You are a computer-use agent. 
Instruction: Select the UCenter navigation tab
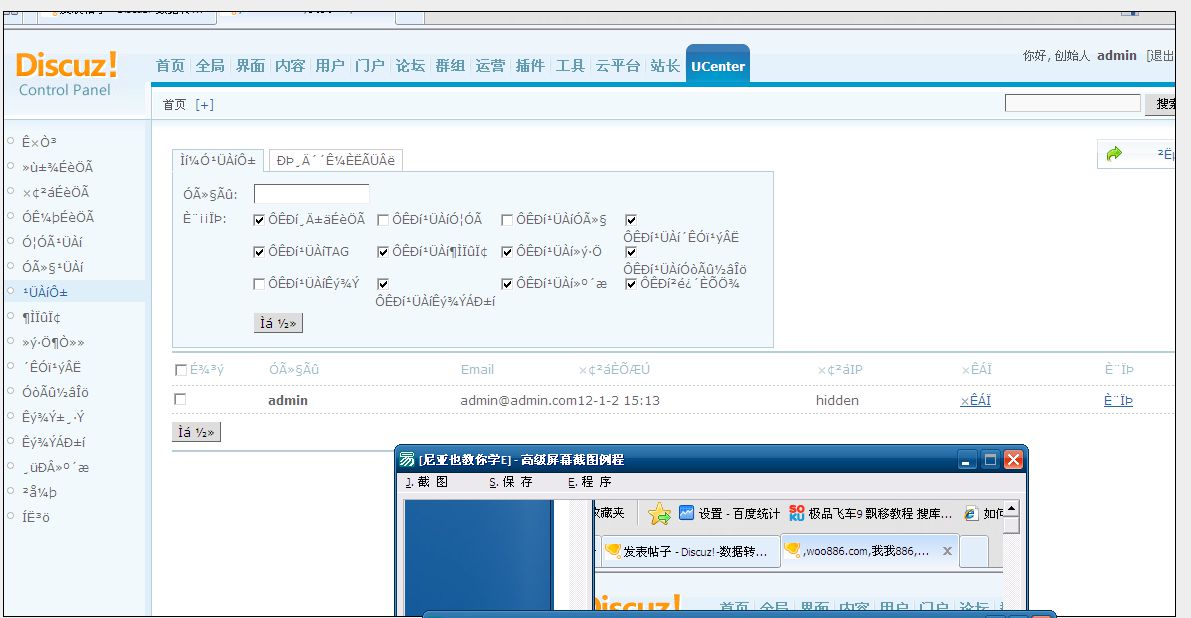718,66
